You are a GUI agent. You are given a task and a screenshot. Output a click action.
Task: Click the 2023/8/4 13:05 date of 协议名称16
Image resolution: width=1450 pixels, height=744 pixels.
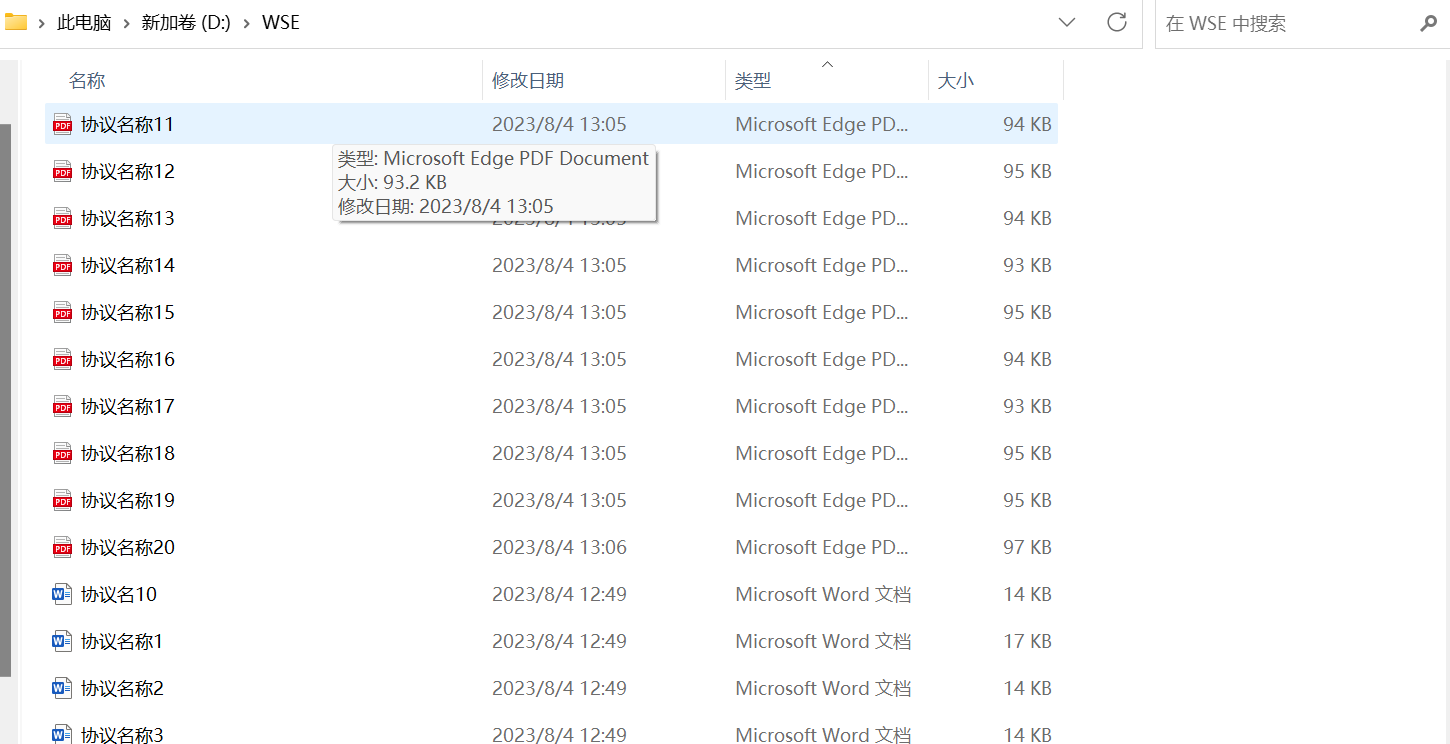[x=559, y=360]
